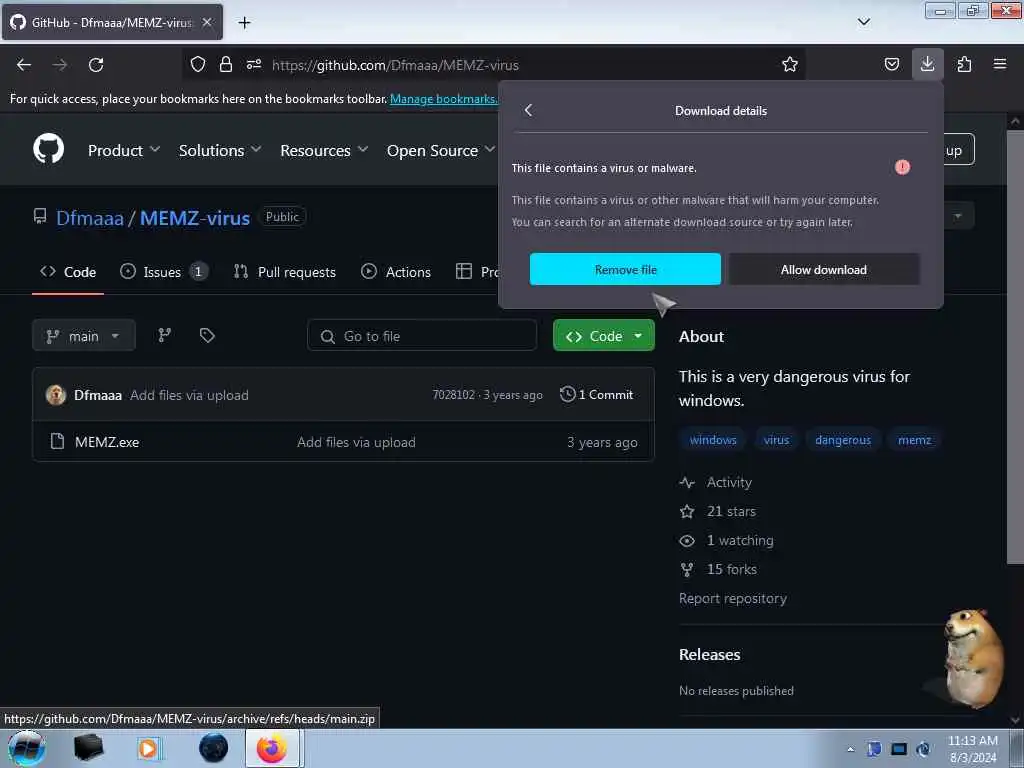Screen dimensions: 1024x768
Task: Click Report repository link
Action: click(x=733, y=598)
